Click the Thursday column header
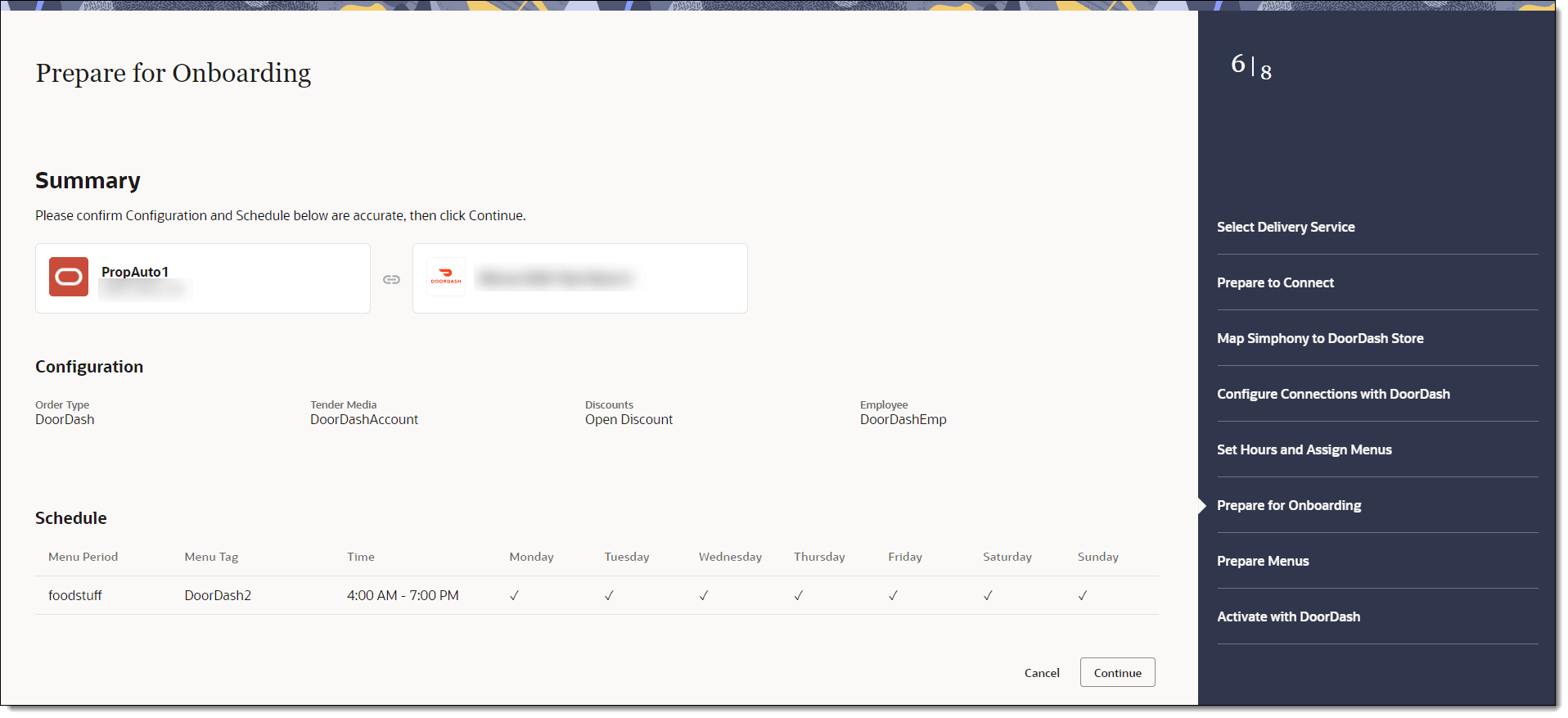 819,557
